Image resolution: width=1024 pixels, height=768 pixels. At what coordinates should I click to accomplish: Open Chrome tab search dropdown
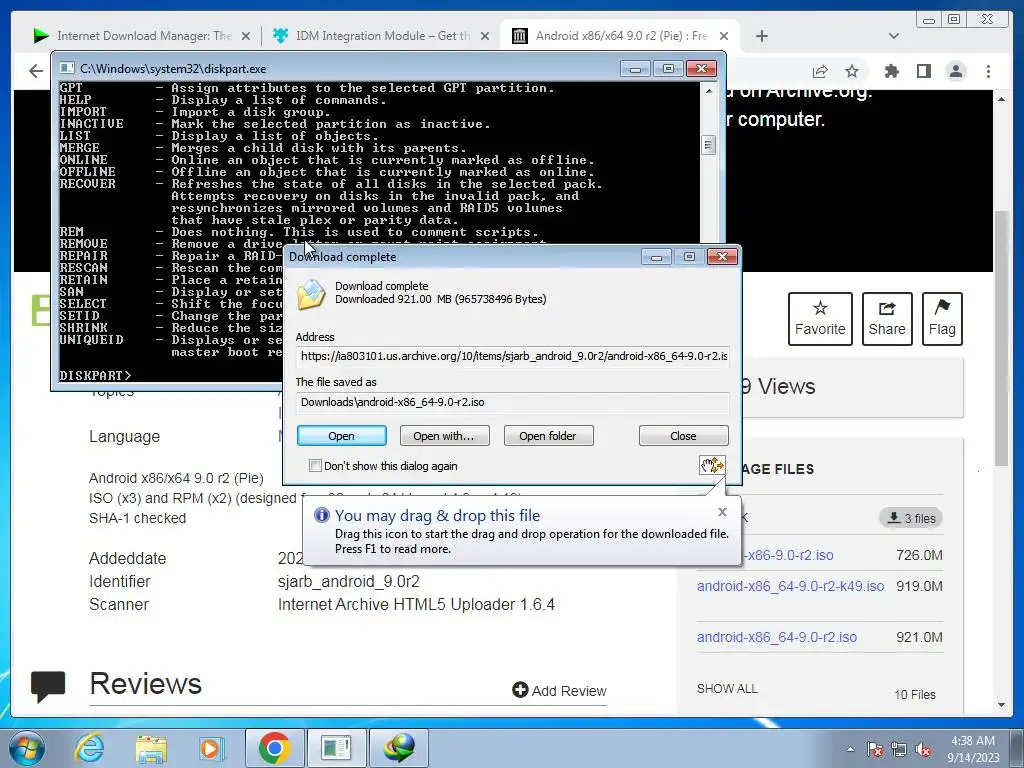click(x=894, y=36)
